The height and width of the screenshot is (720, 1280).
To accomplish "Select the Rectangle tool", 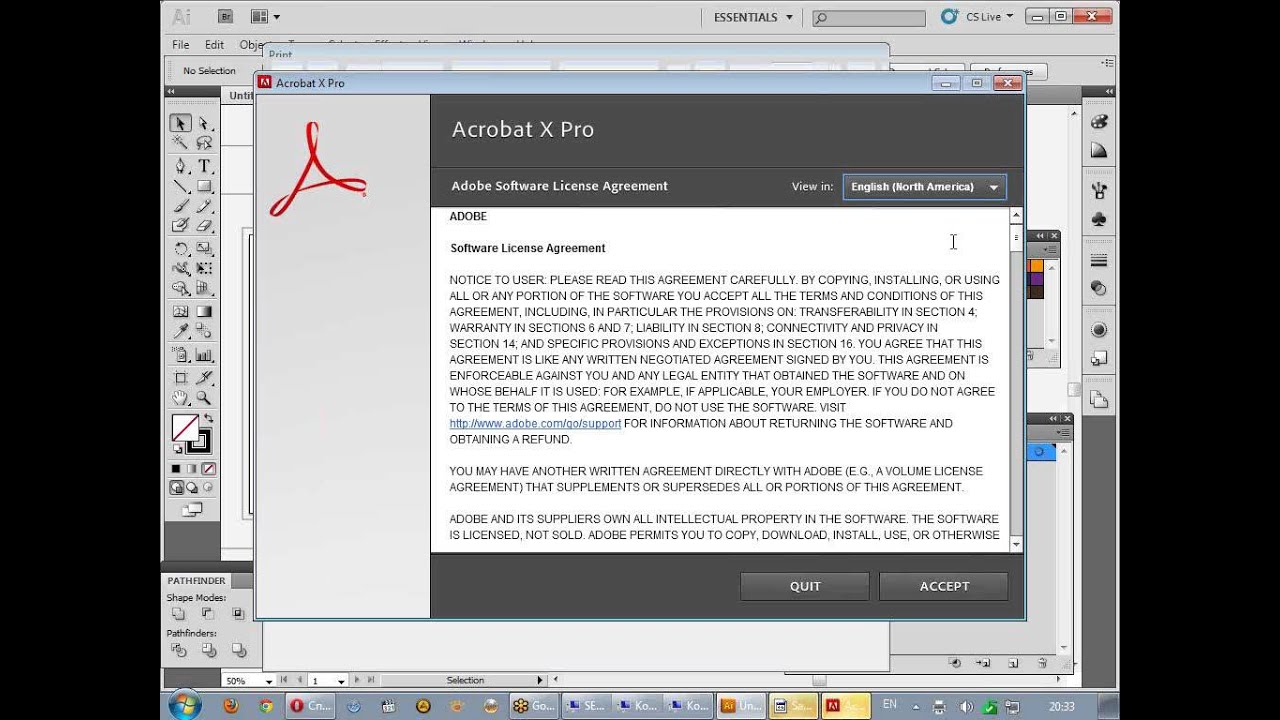I will [x=204, y=185].
